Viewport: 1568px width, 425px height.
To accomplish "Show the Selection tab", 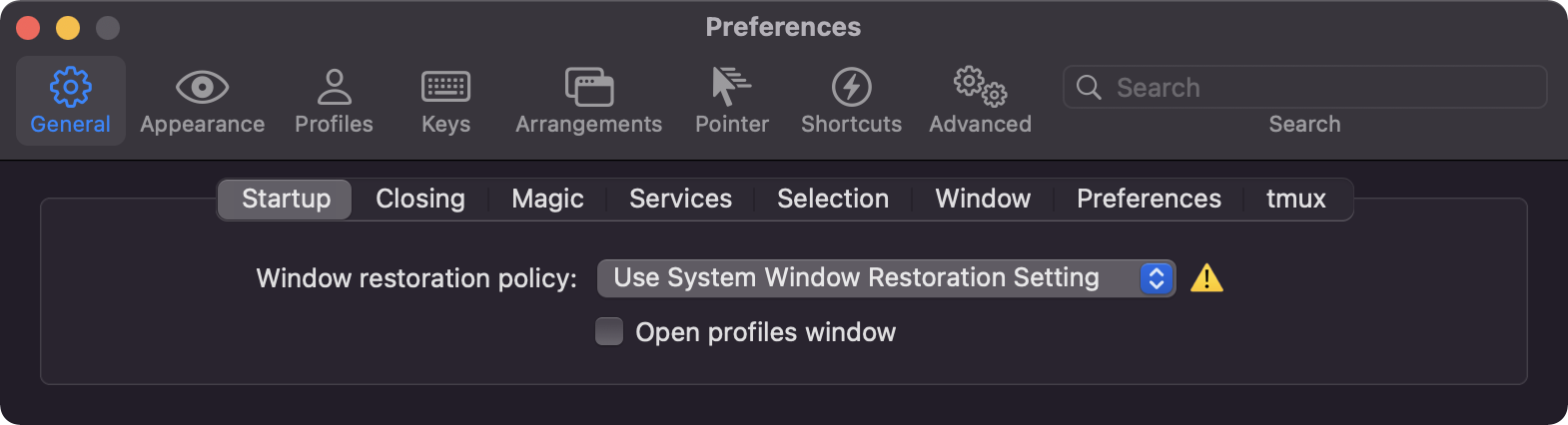I will [833, 199].
